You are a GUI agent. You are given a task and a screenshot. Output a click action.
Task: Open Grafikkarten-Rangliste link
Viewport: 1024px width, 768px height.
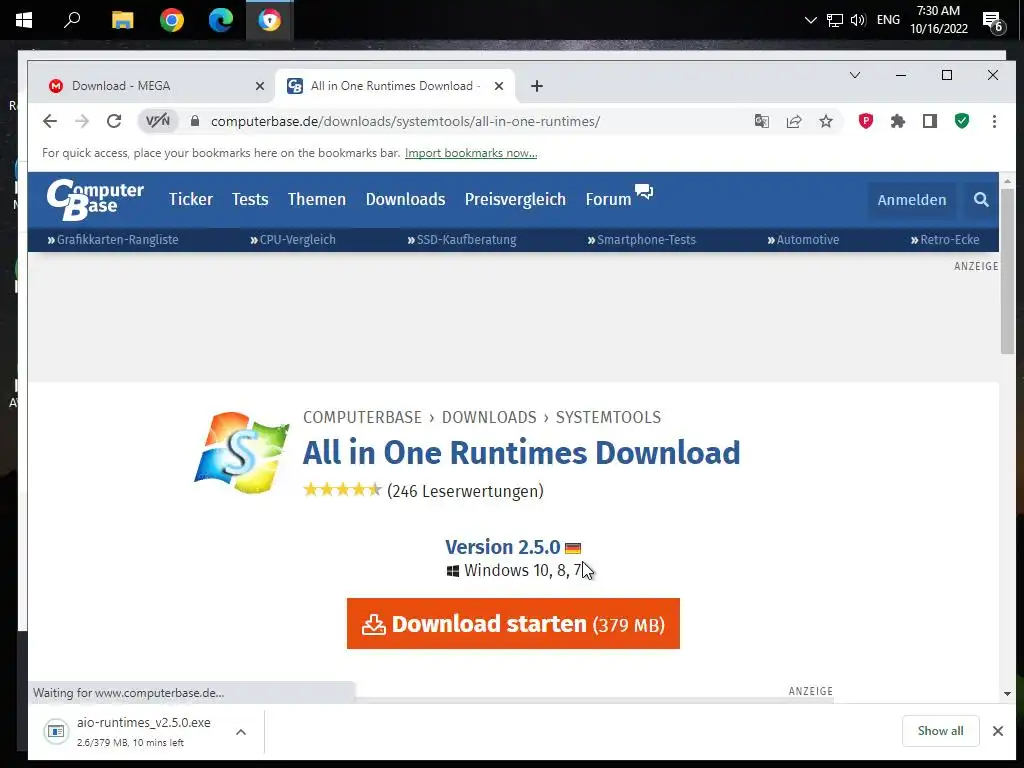tap(112, 240)
